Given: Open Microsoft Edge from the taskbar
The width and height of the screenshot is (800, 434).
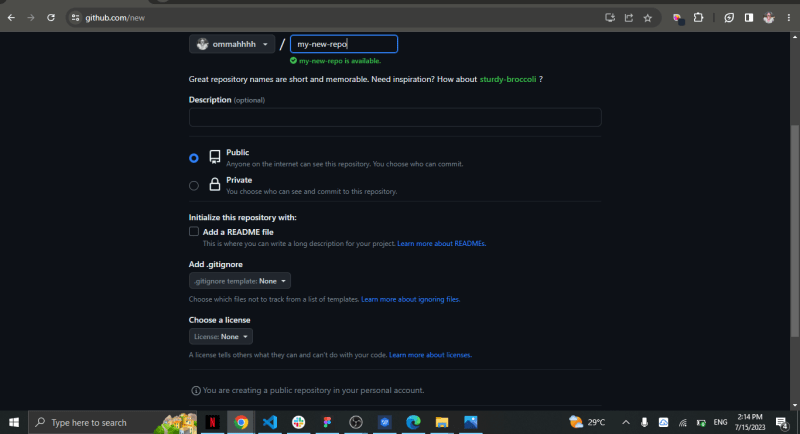Looking at the screenshot, I should (413, 422).
